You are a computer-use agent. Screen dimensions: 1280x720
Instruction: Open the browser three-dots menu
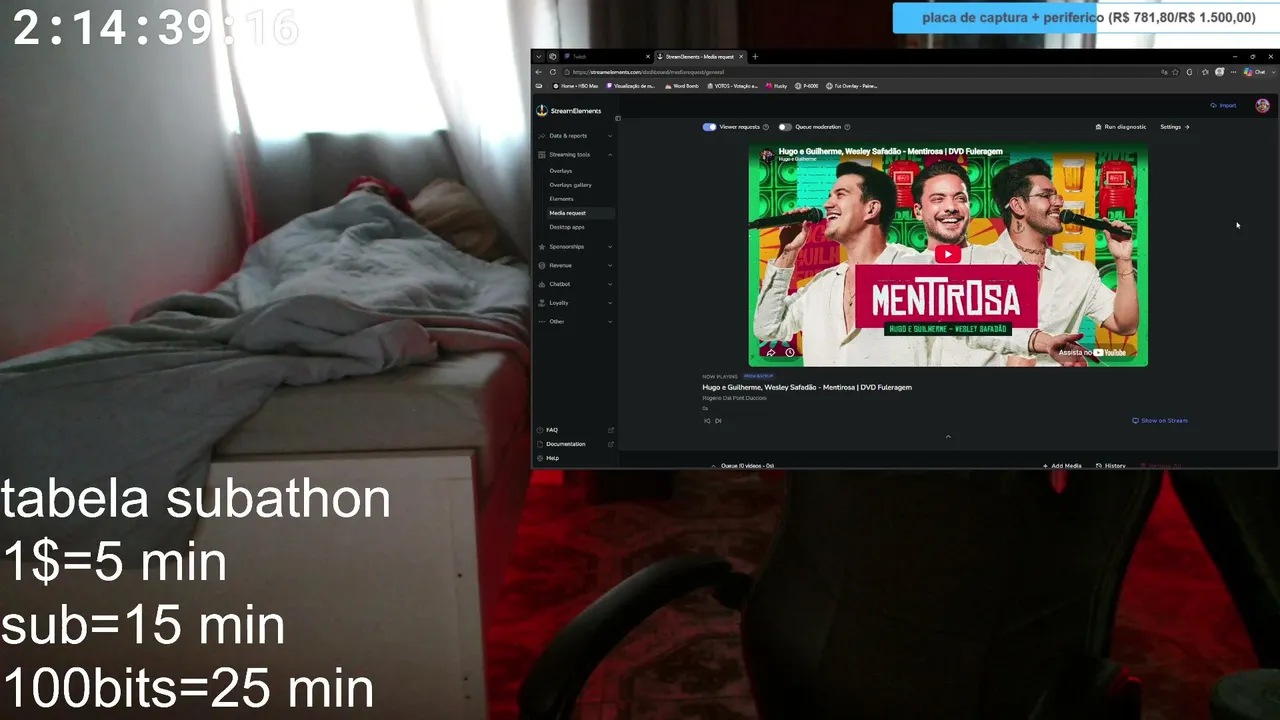coord(1233,72)
